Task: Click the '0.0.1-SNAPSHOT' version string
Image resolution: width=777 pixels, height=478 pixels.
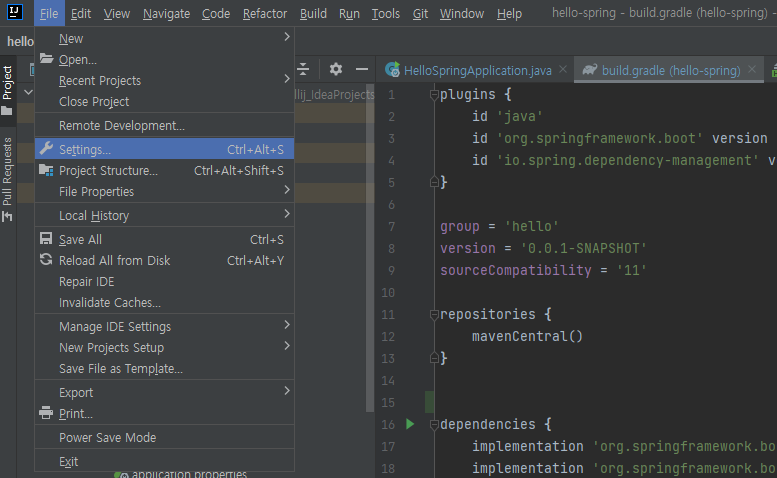Action: pyautogui.click(x=583, y=248)
